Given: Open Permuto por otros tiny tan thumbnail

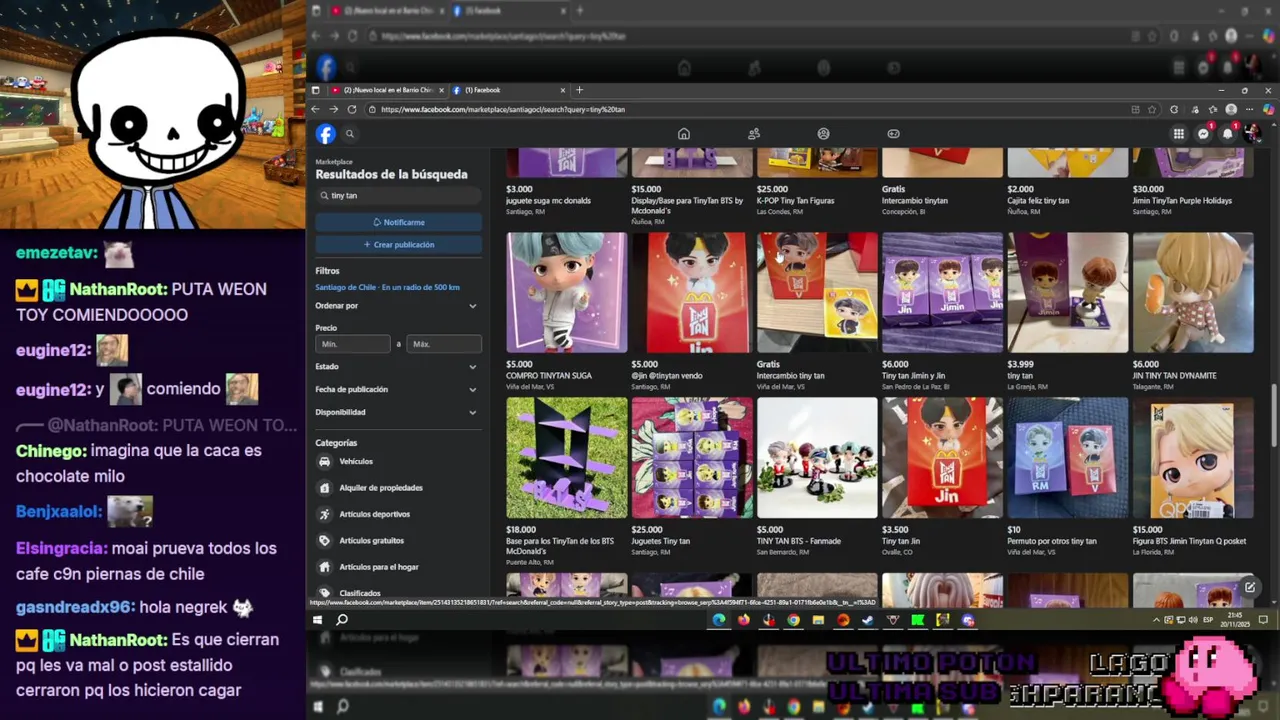Looking at the screenshot, I should (x=1068, y=458).
